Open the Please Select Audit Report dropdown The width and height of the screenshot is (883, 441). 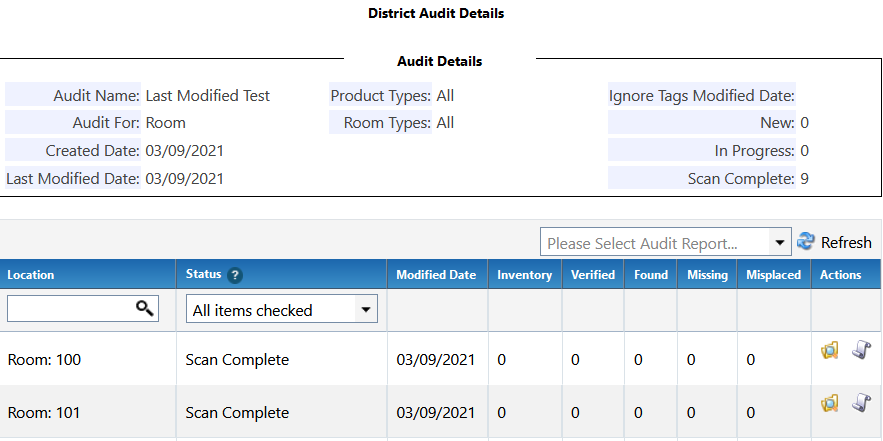(666, 242)
